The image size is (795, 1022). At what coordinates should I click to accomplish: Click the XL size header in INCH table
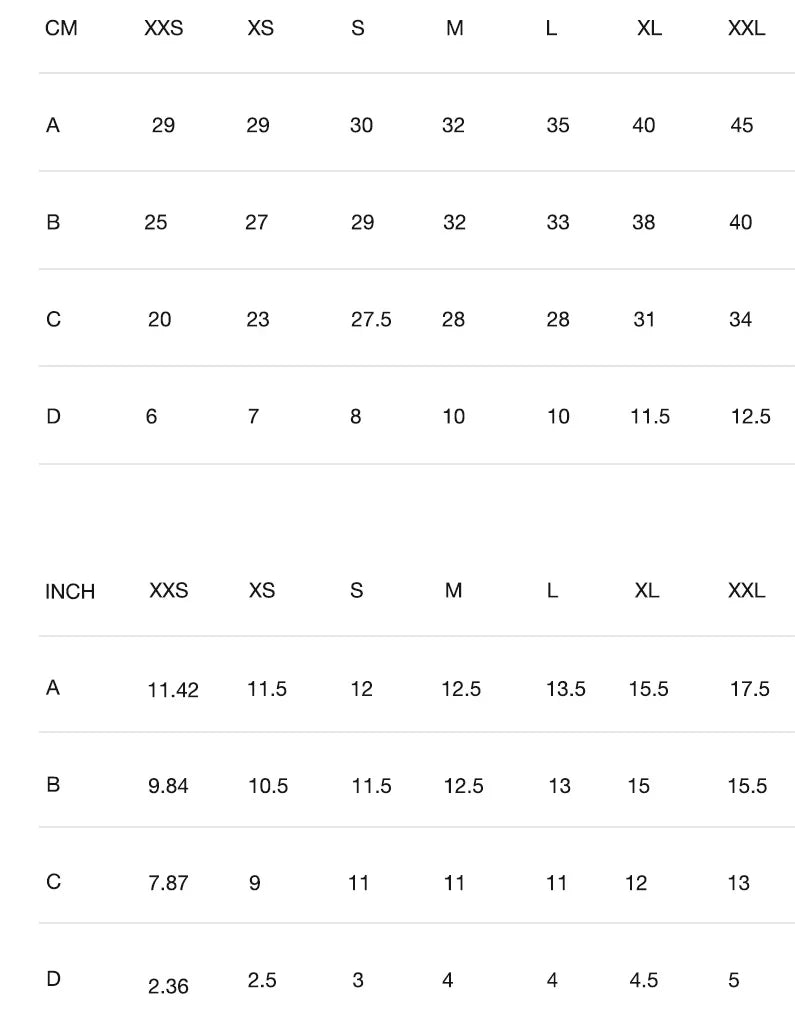click(647, 591)
